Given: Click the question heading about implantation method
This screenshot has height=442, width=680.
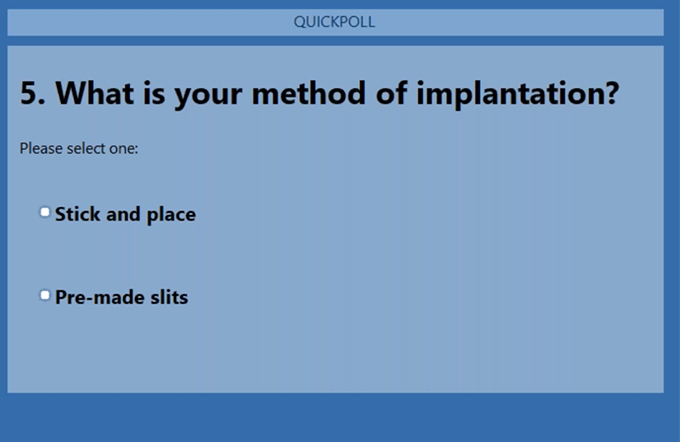Looking at the screenshot, I should coord(320,93).
